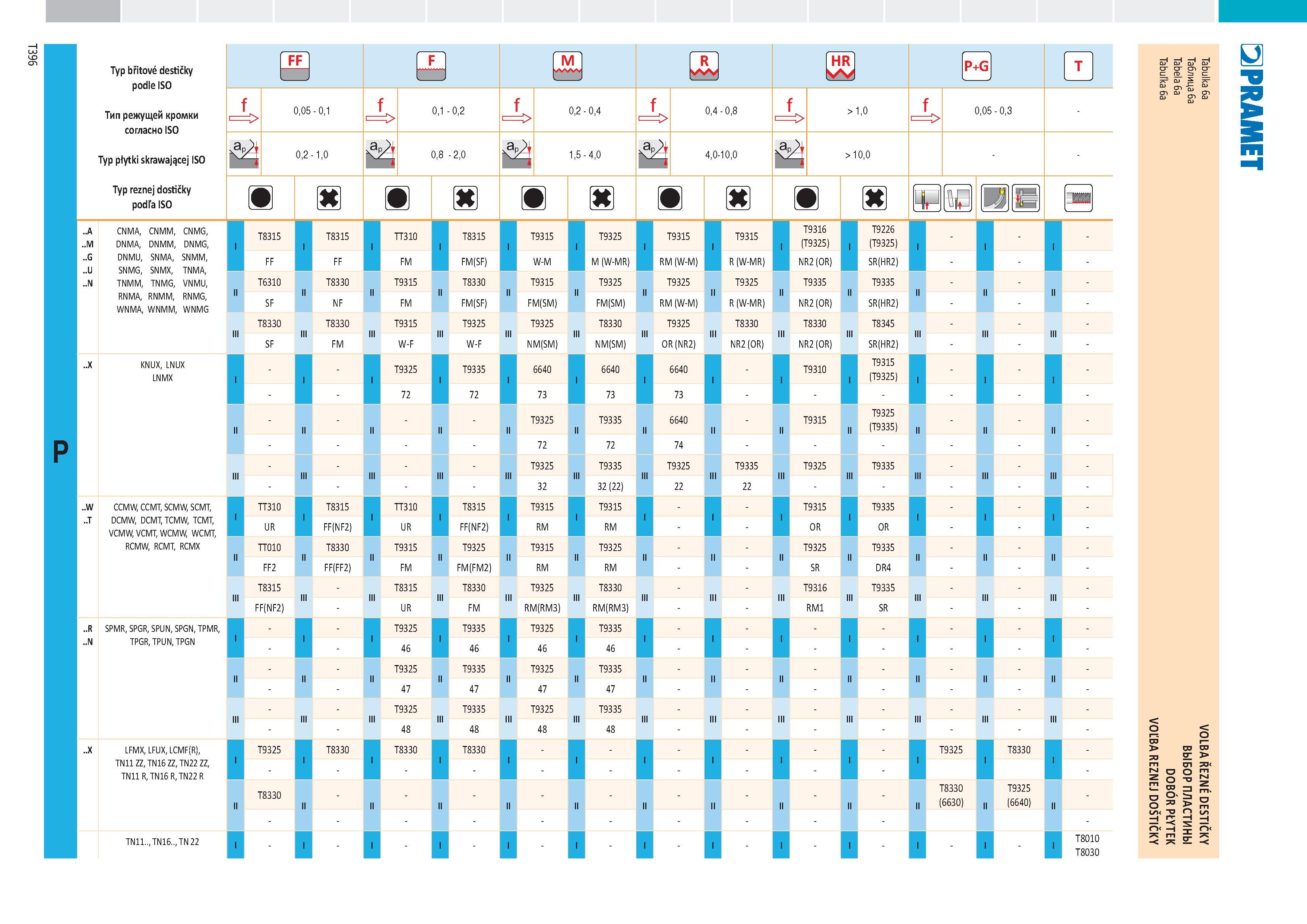Click the M medium chipbreaker icon

[x=567, y=66]
